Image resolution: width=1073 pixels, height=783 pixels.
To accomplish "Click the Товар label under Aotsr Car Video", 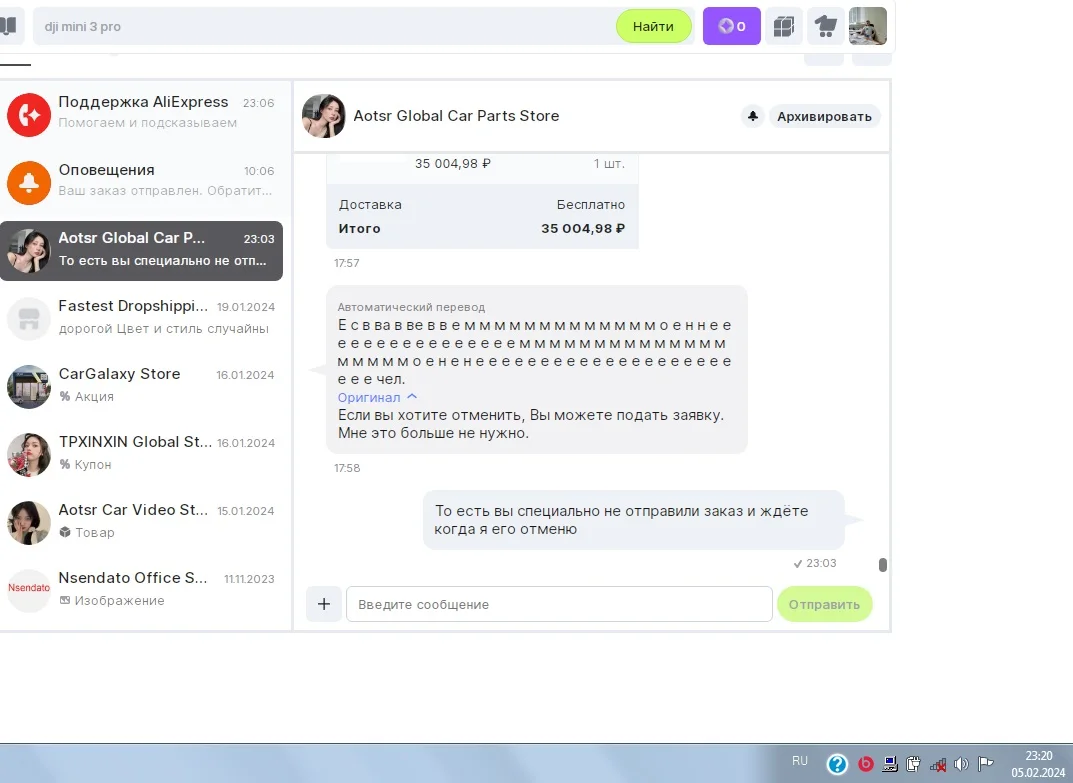I will coord(87,532).
